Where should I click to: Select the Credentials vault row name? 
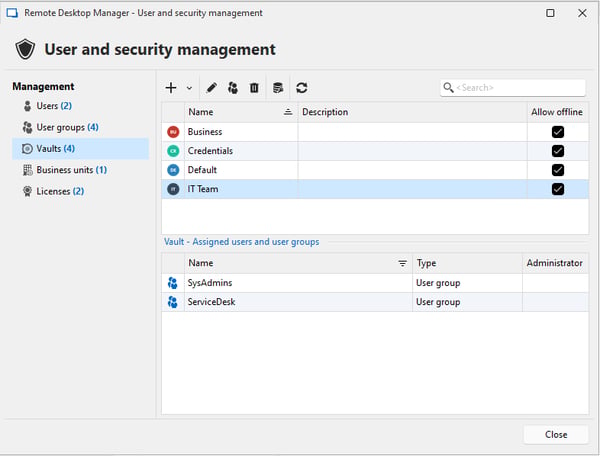coord(210,151)
